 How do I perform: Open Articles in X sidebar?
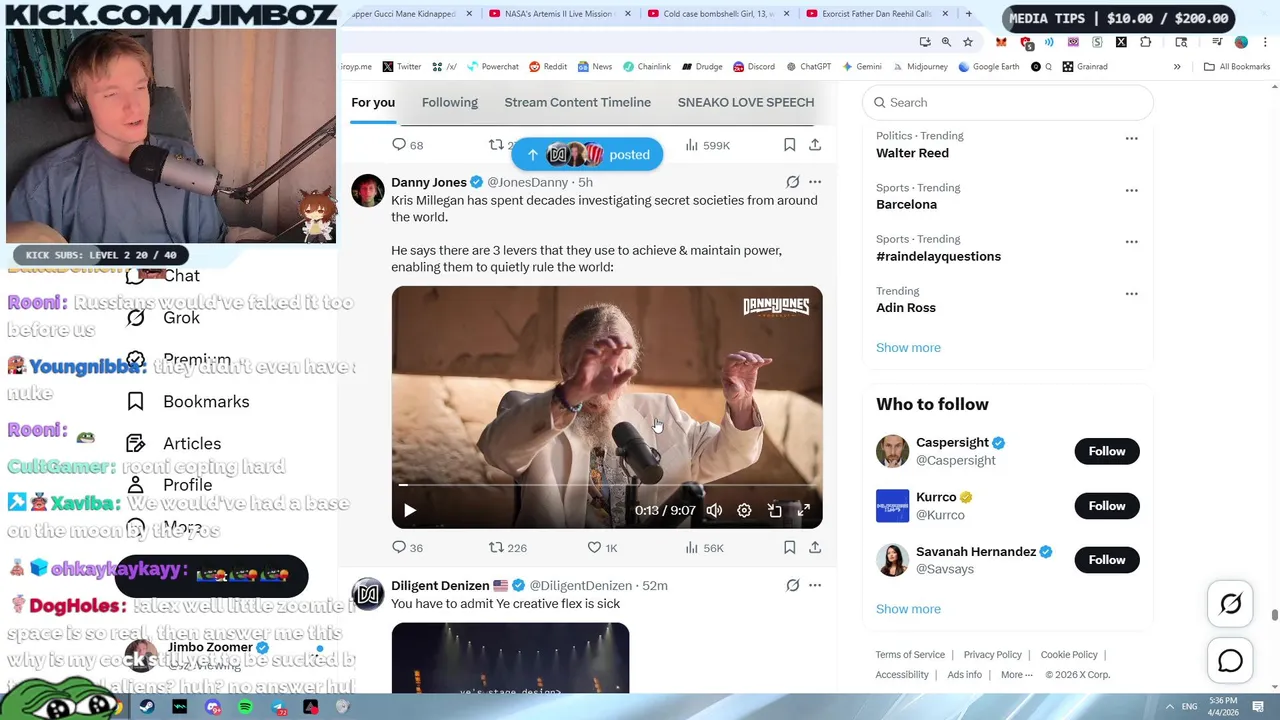[x=174, y=444]
